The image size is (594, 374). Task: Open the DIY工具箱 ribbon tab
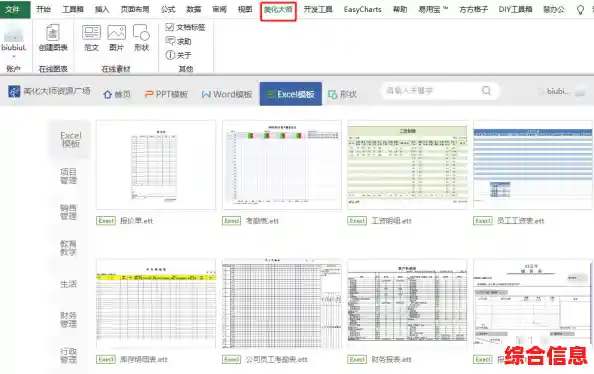pyautogui.click(x=516, y=9)
